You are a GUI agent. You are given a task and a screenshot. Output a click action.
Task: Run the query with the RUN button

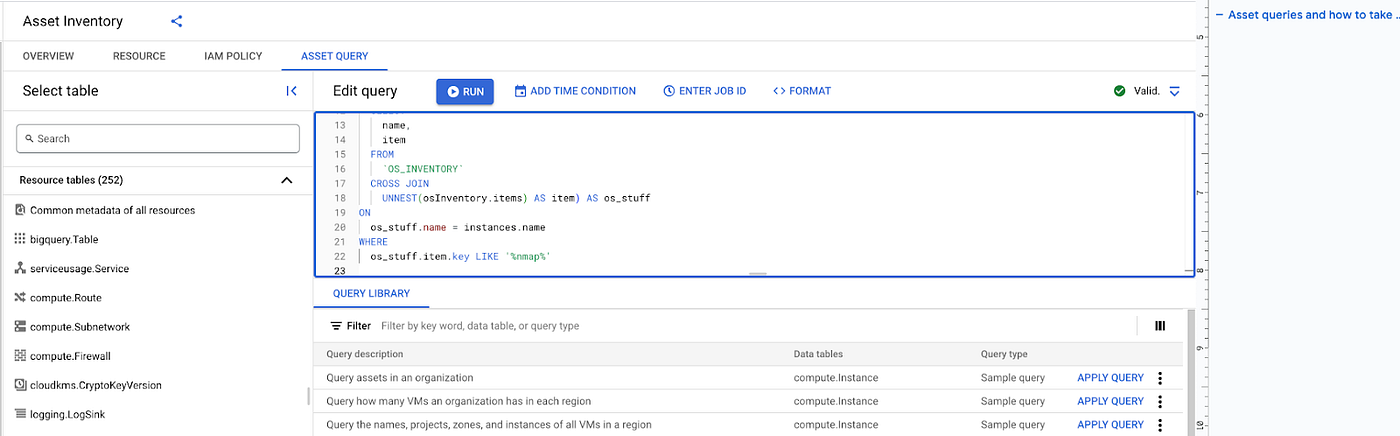pos(465,91)
